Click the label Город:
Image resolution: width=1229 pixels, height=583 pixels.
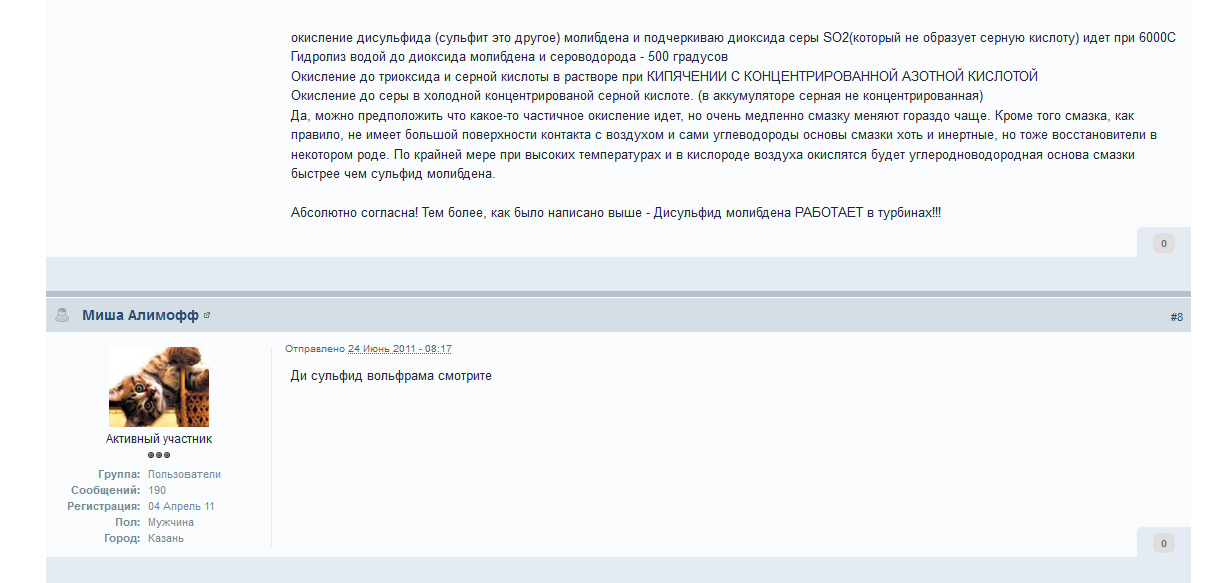tap(121, 538)
